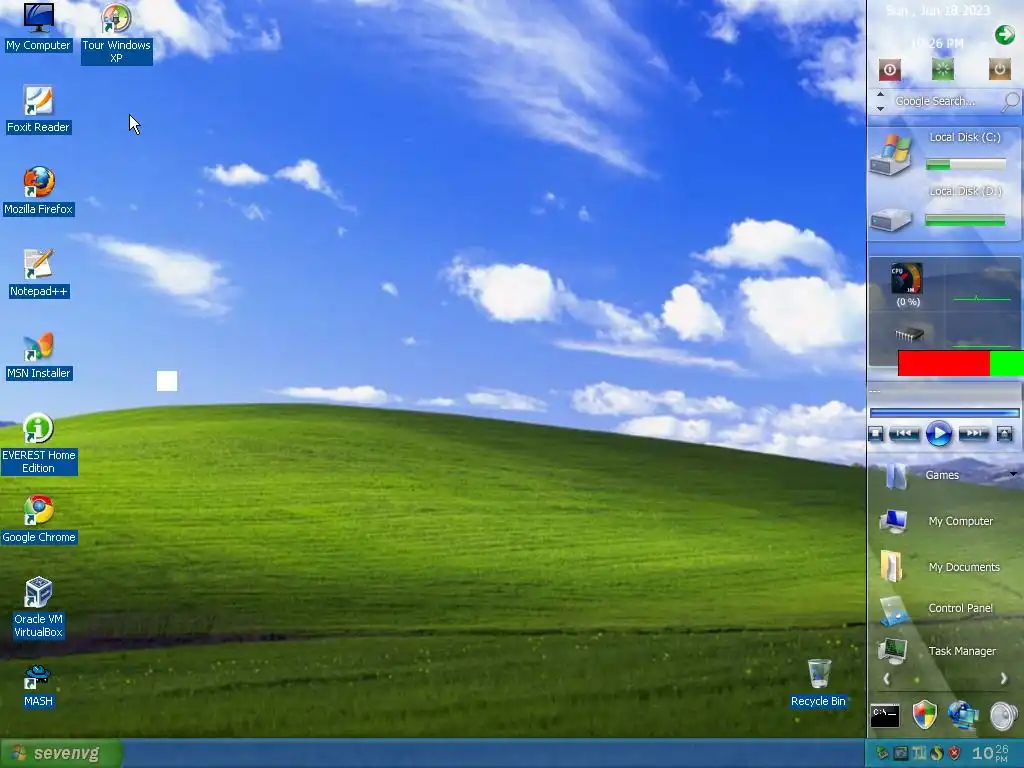Open the network connections globe icon
1024x768 pixels.
pos(963,715)
